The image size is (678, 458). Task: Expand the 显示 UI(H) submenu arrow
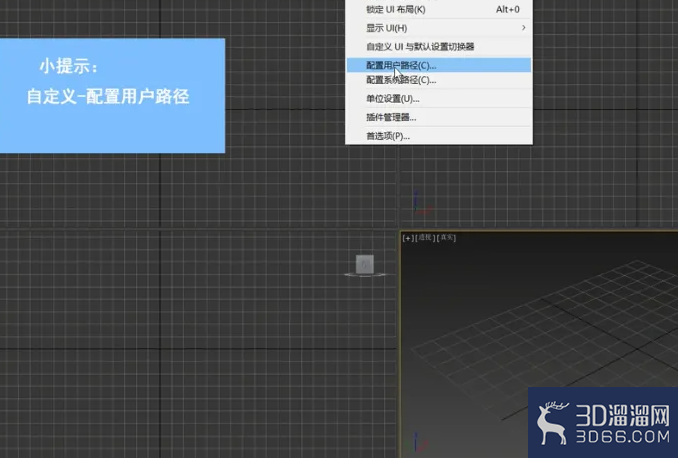[x=523, y=28]
